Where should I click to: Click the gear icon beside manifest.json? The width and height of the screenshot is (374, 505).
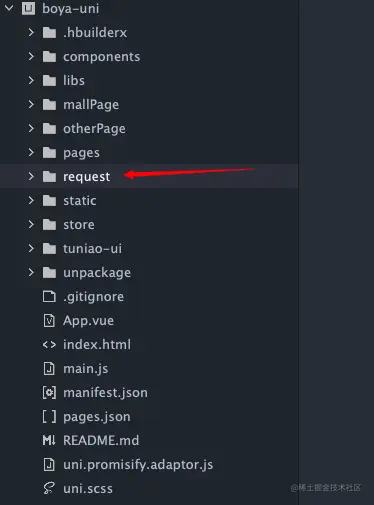pyautogui.click(x=49, y=393)
